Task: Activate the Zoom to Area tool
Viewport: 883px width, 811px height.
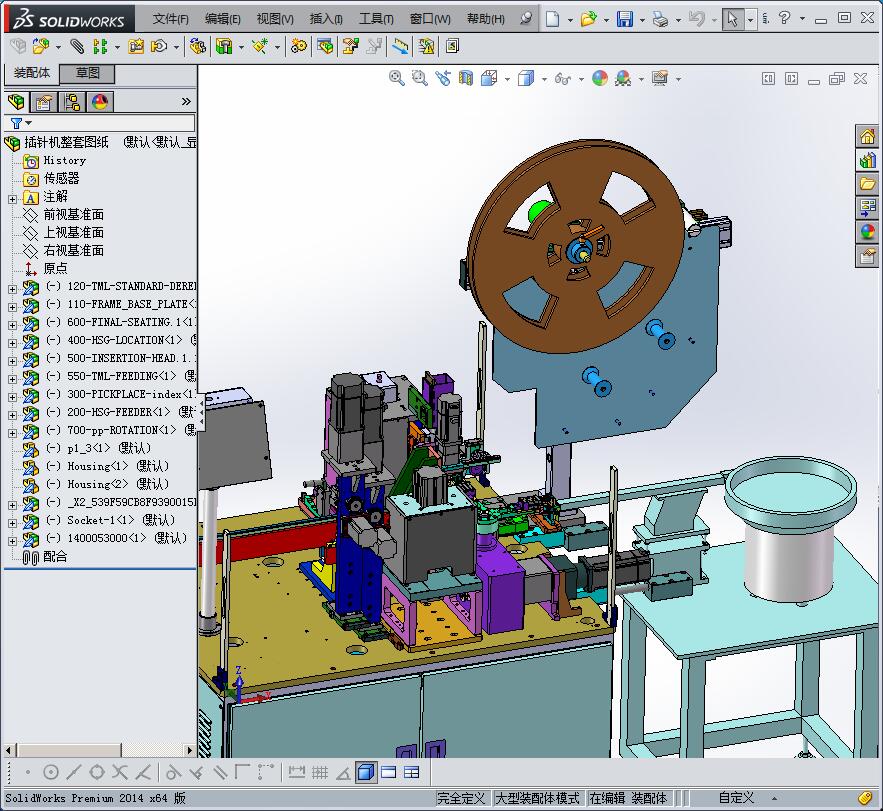Action: 419,78
